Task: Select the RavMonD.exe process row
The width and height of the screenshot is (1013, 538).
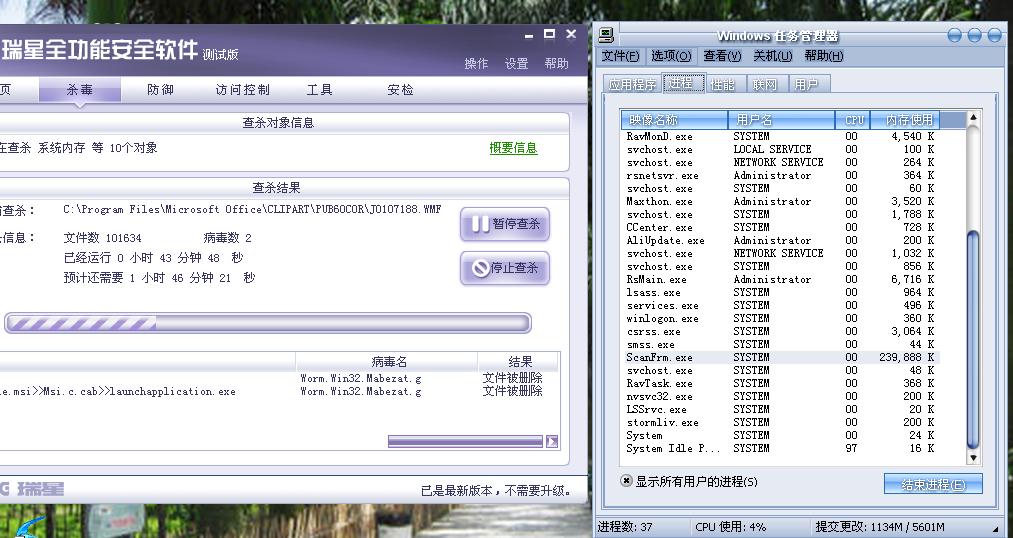Action: pos(780,136)
